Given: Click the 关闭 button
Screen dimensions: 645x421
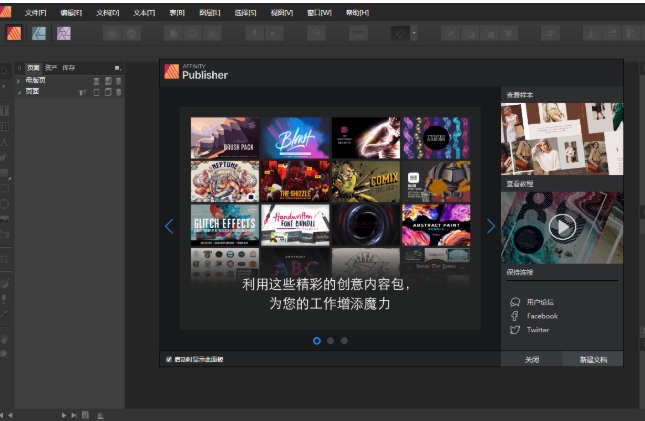Looking at the screenshot, I should click(x=531, y=359).
